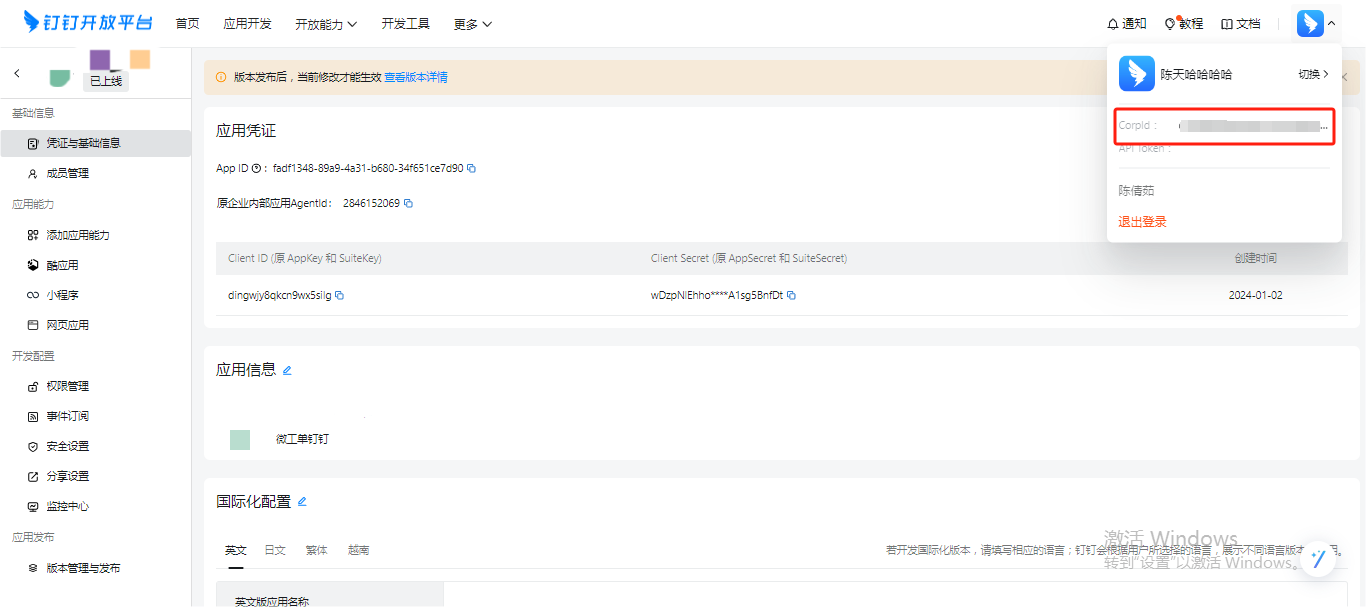Screen dimensions: 1366x607
Task: Click the 添加应用能力 grid icon
Action: click(x=33, y=235)
